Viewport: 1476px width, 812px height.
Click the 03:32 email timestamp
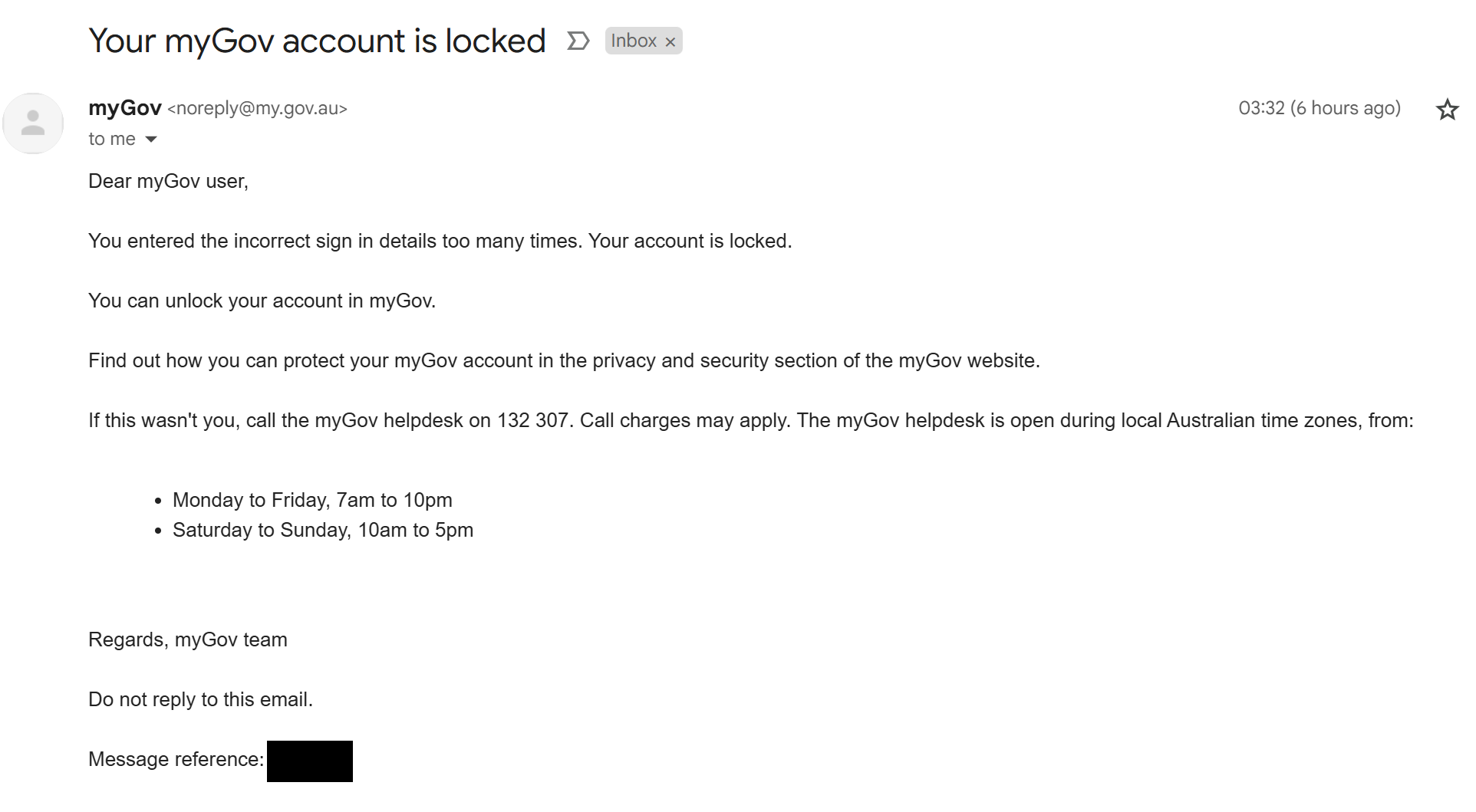point(1319,108)
